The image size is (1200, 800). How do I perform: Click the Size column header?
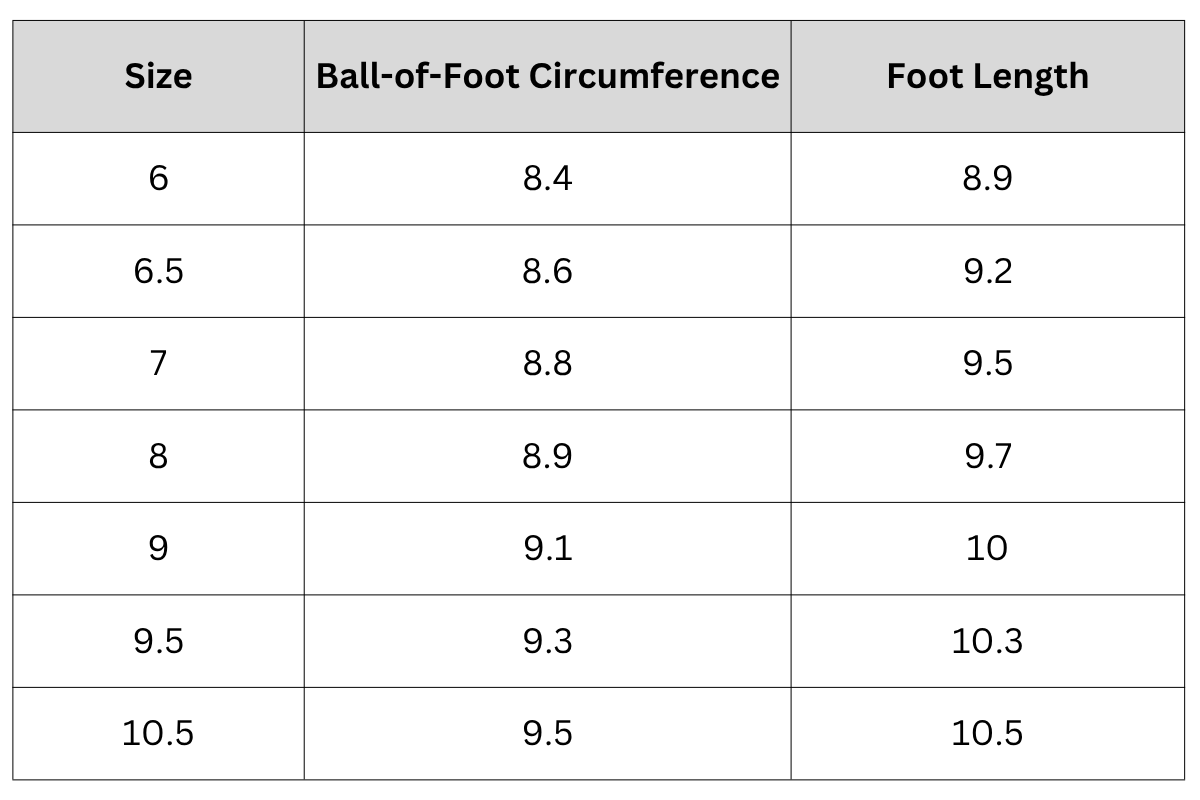click(x=158, y=77)
